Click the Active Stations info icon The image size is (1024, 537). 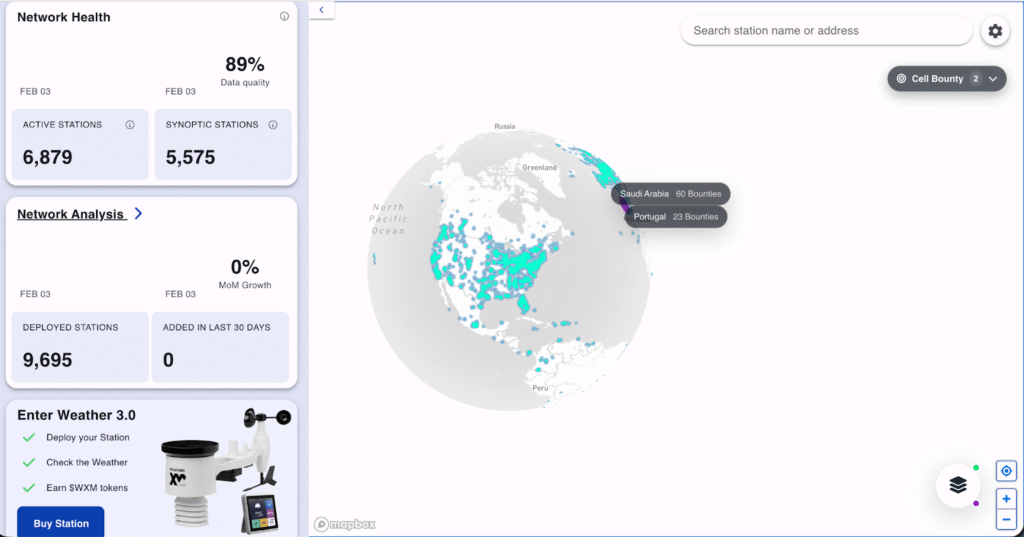[130, 125]
